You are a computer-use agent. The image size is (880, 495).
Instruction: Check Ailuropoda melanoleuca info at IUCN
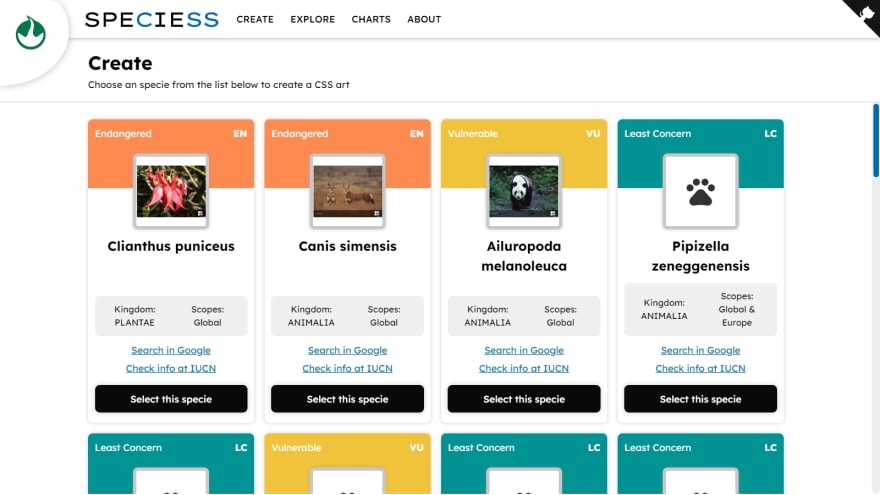click(x=524, y=368)
